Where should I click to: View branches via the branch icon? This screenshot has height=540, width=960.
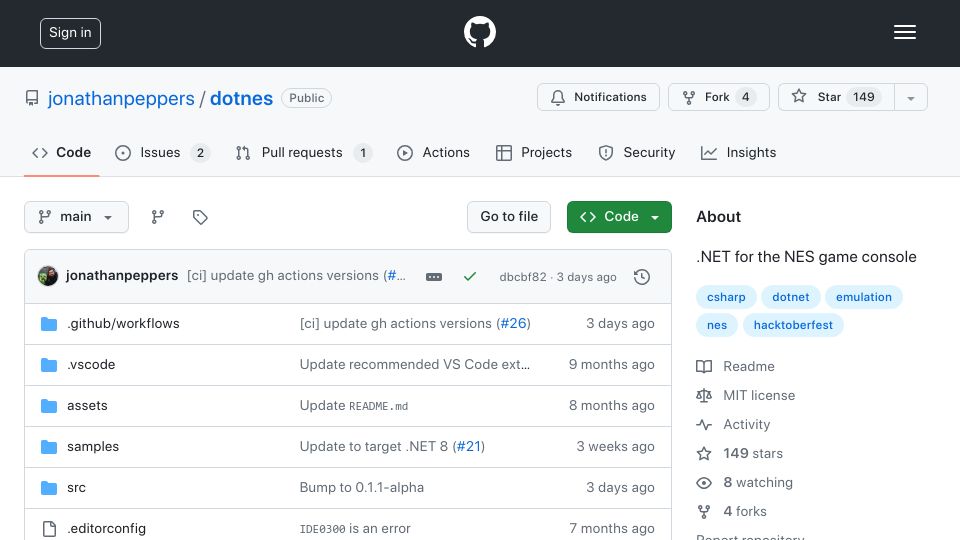pyautogui.click(x=158, y=217)
